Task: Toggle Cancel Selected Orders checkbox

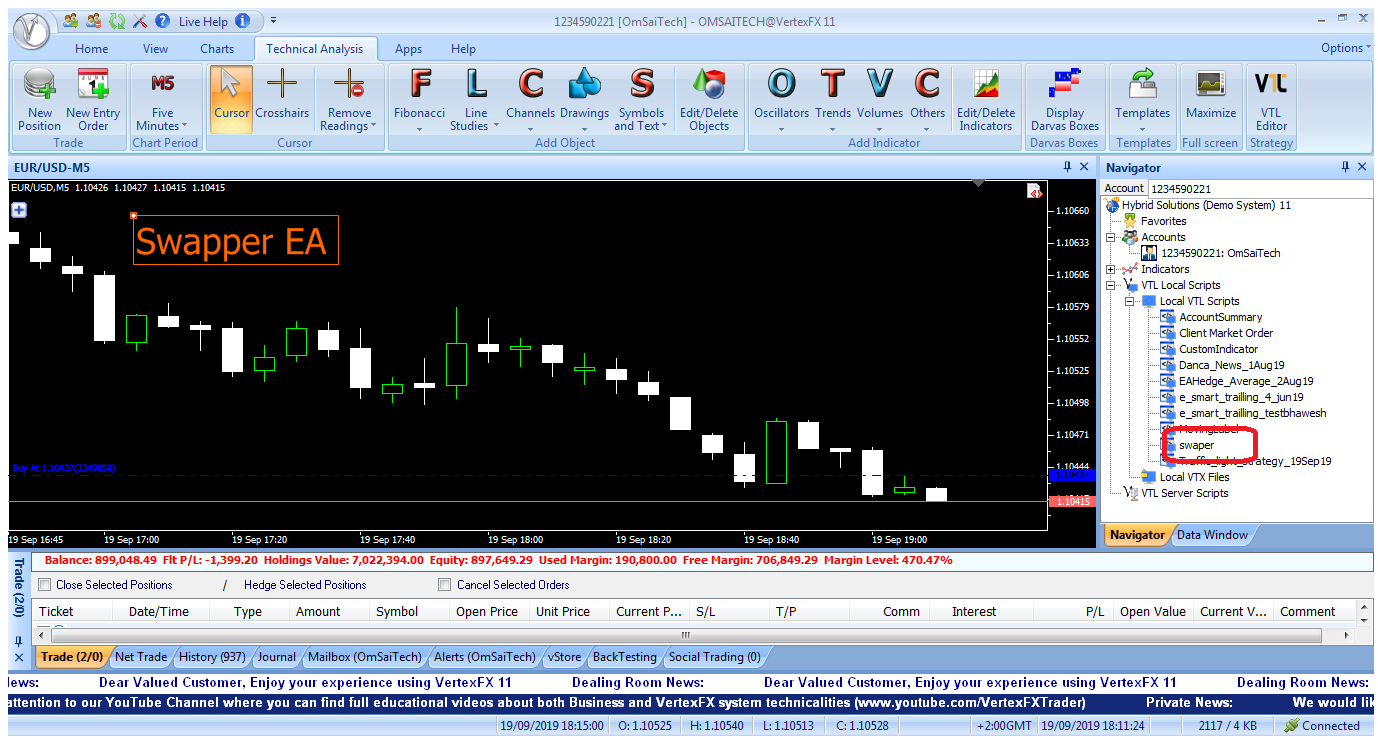Action: point(445,585)
